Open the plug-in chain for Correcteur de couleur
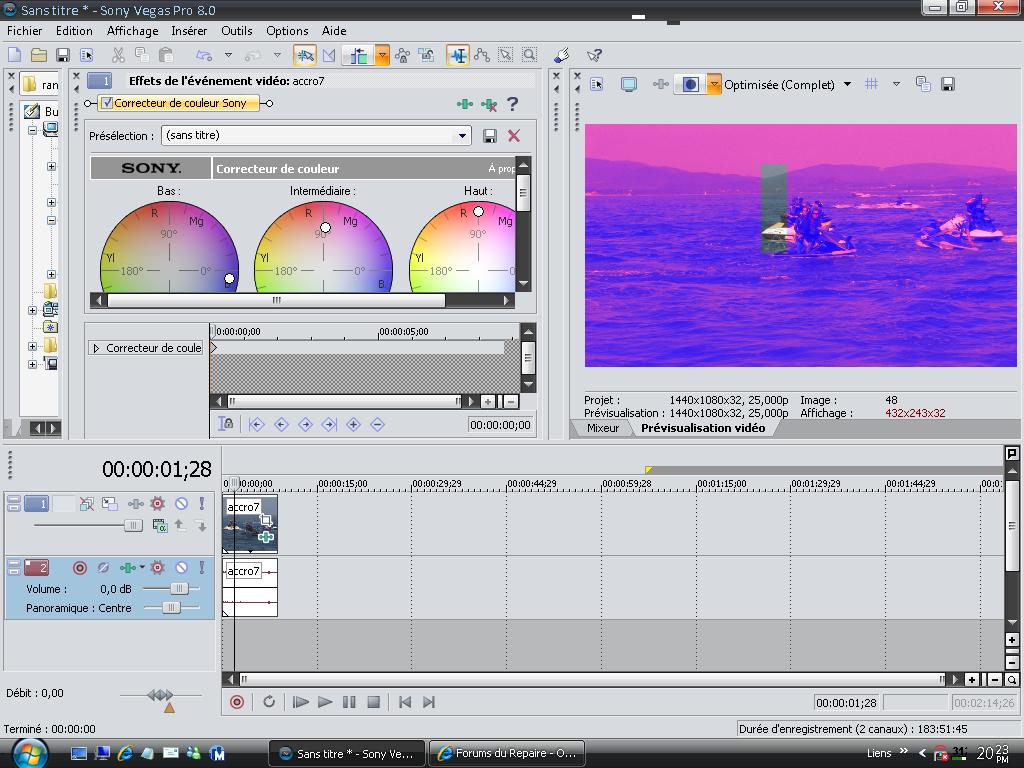 tap(464, 104)
